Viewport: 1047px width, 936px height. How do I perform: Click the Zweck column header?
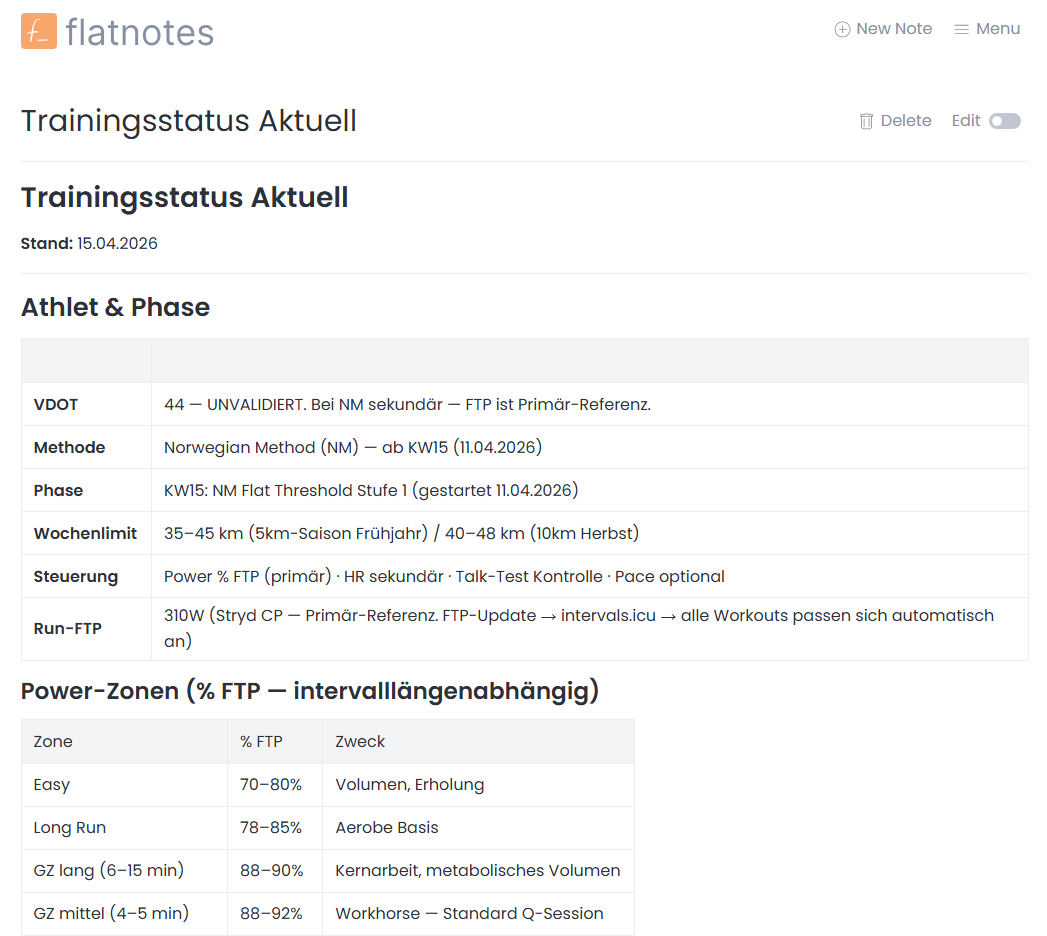click(360, 742)
